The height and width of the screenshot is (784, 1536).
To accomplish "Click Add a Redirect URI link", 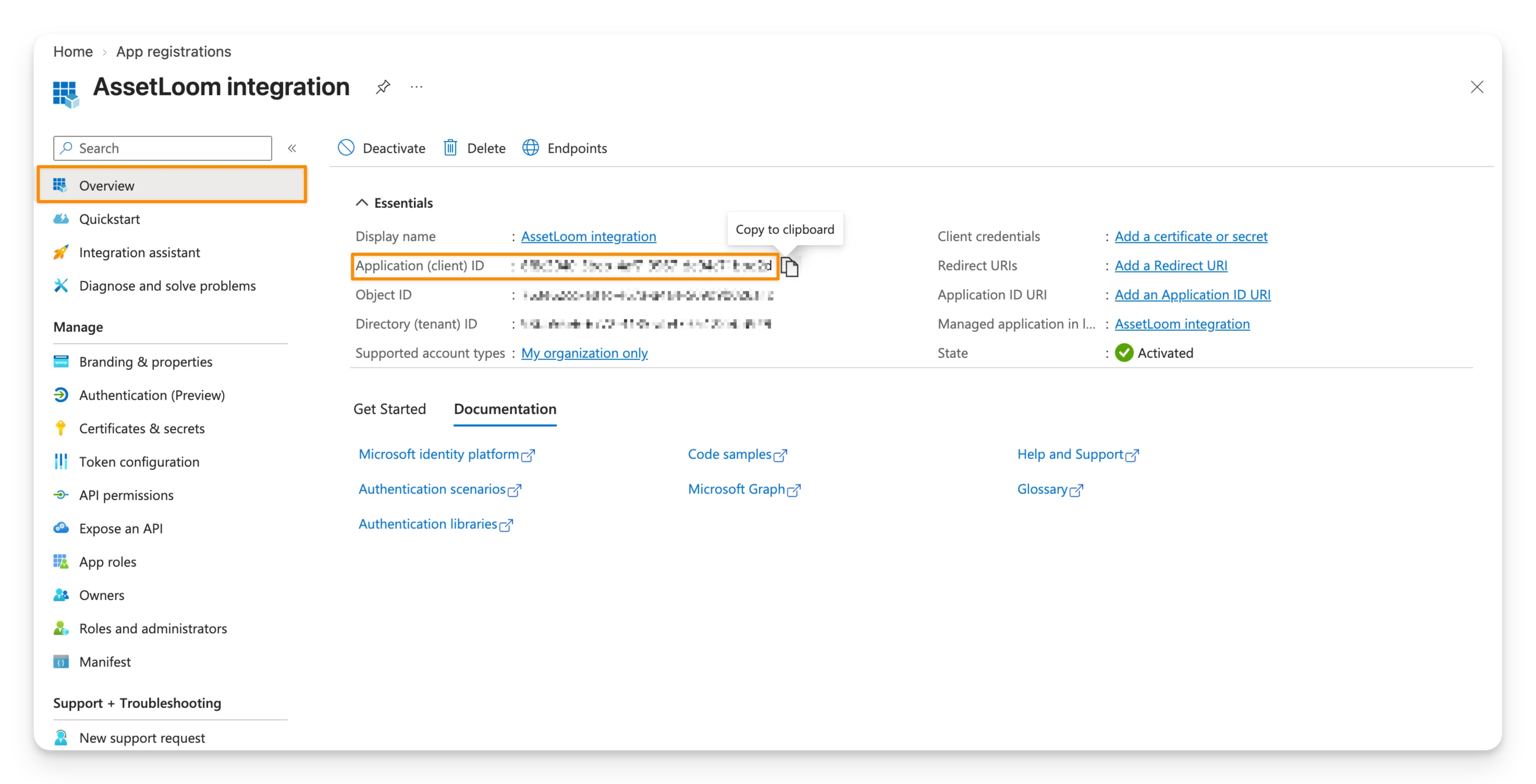I will coord(1171,266).
